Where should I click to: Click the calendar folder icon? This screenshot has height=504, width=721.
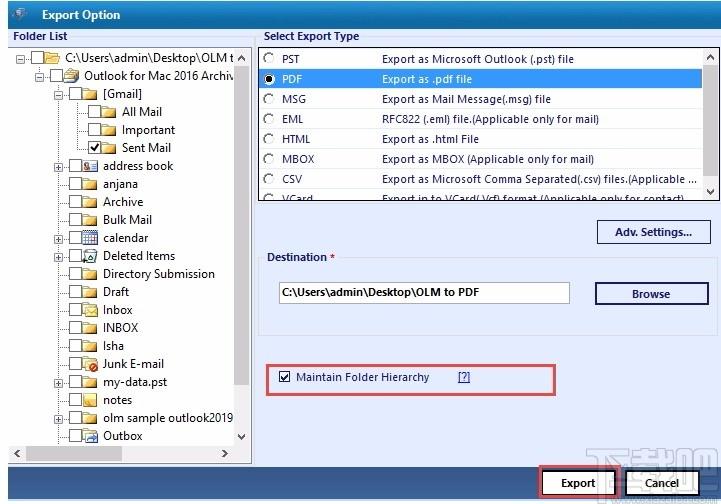90,238
